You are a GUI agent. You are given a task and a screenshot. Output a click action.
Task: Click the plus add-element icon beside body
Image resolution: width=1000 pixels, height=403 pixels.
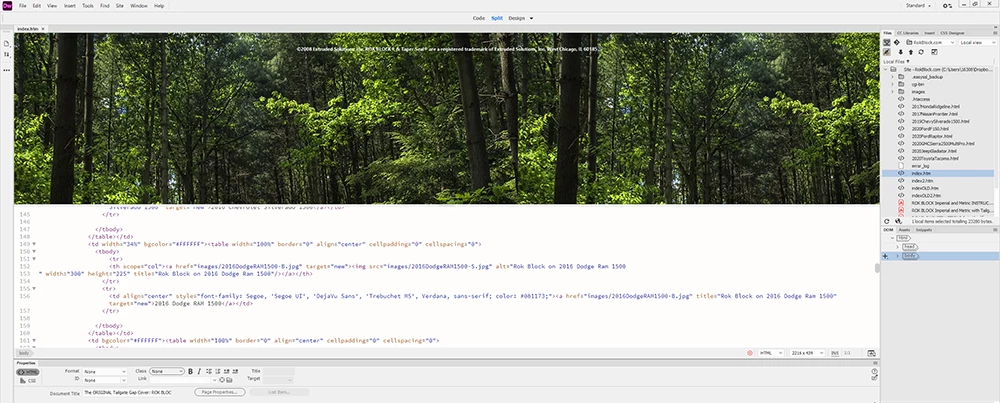pos(885,256)
